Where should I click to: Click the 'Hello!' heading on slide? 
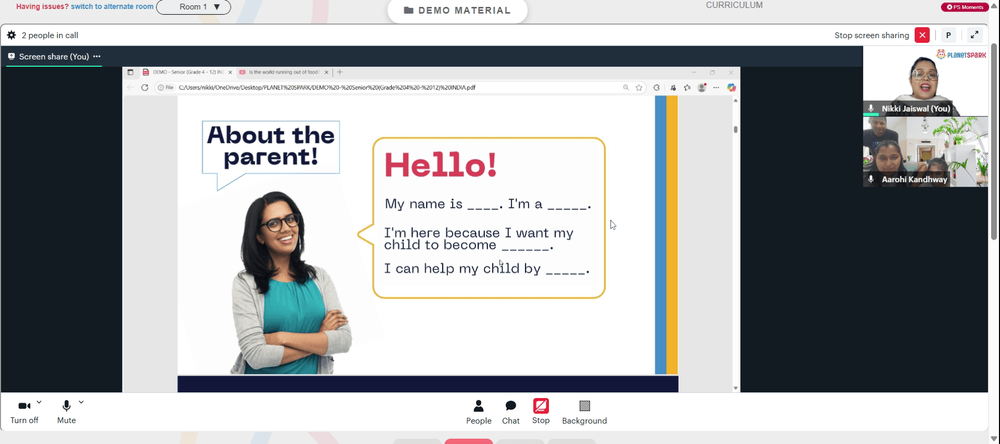click(440, 165)
